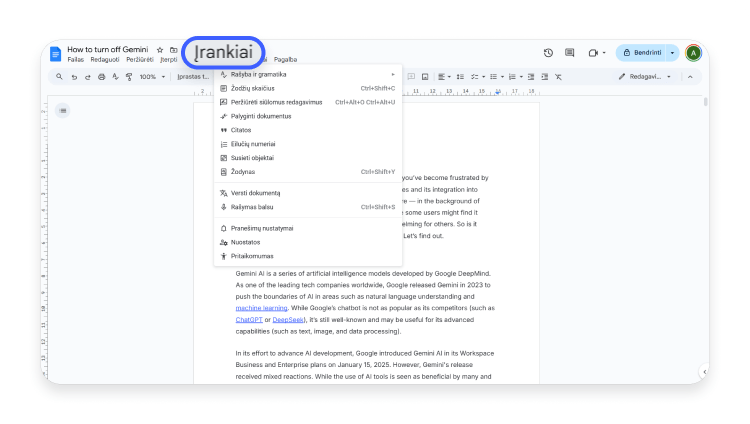Open the search menus magnifier icon
The width and height of the screenshot is (750, 424).
(59, 77)
